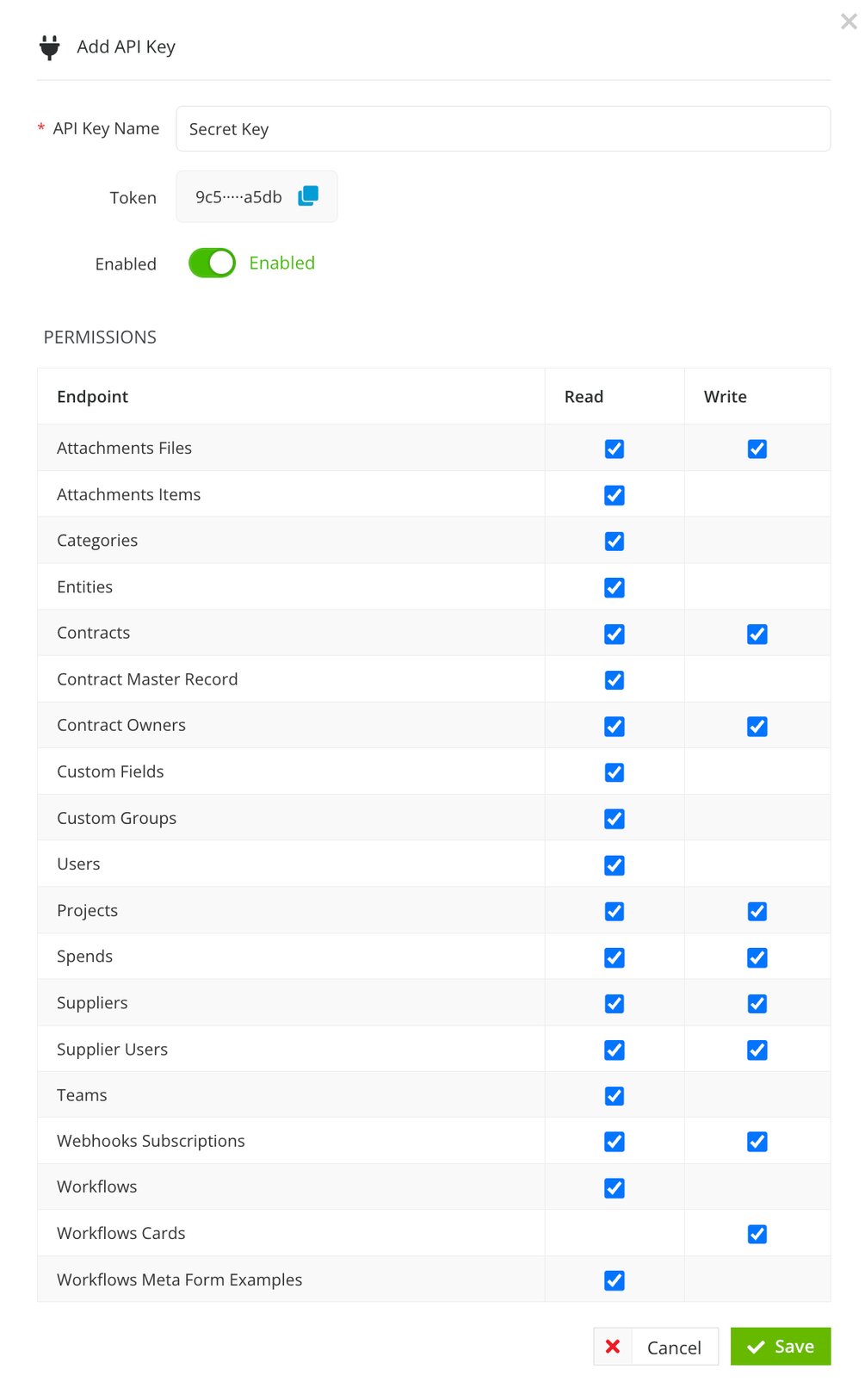Uncheck Read permission for Attachments Files
This screenshot has width=865, height=1400.
(614, 449)
